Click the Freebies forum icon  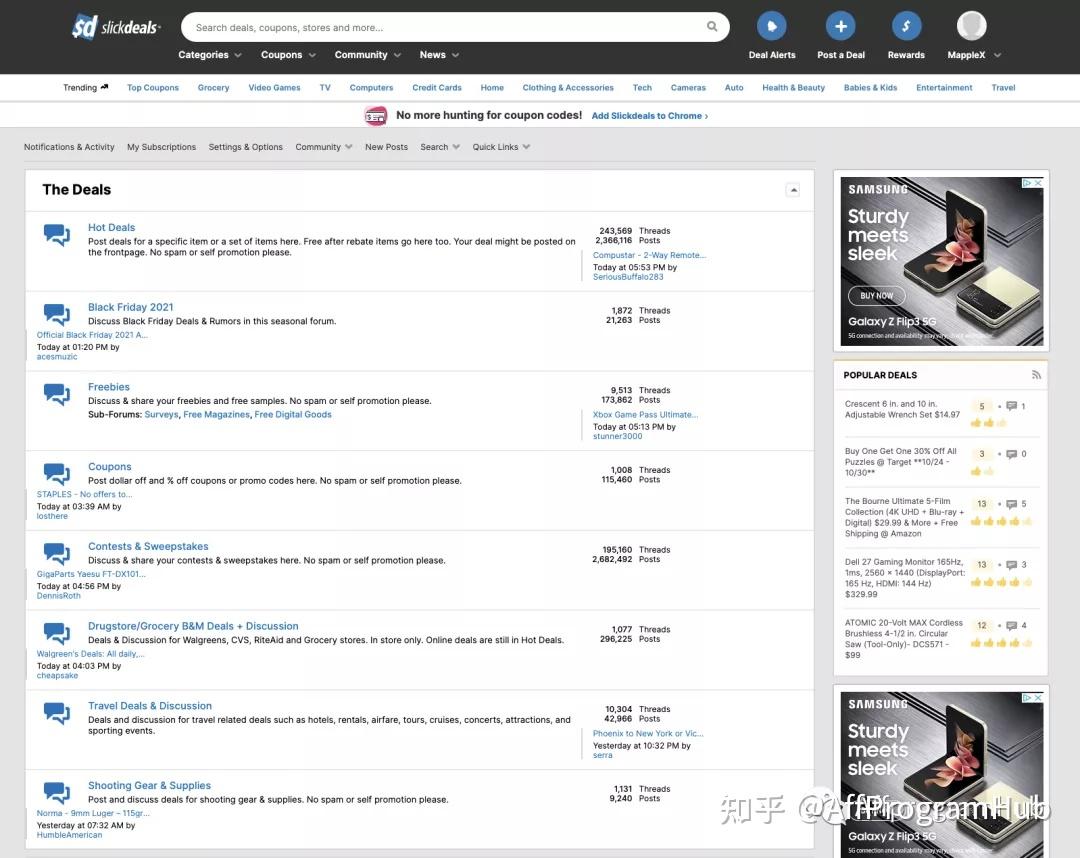coord(56,394)
